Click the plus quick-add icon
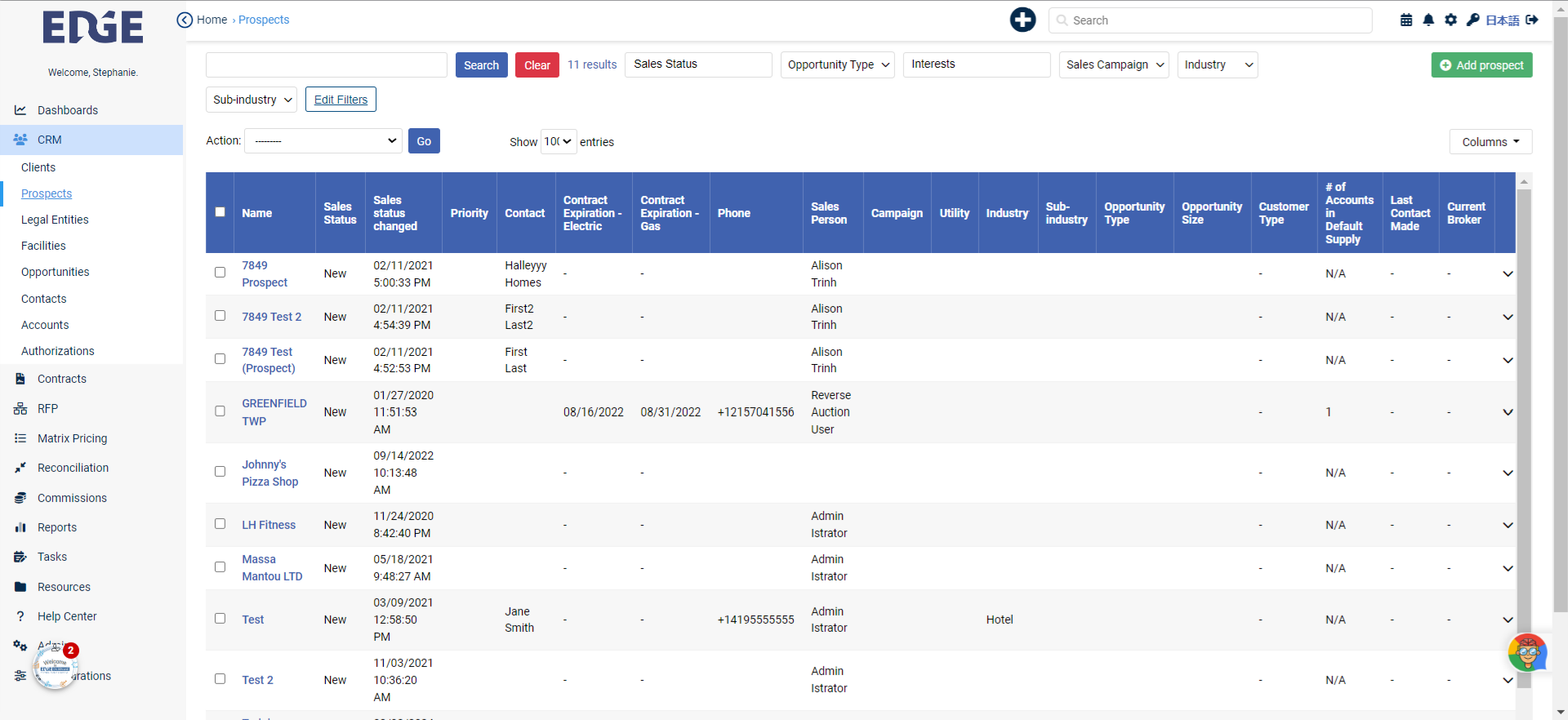Image resolution: width=1568 pixels, height=720 pixels. pyautogui.click(x=1022, y=20)
